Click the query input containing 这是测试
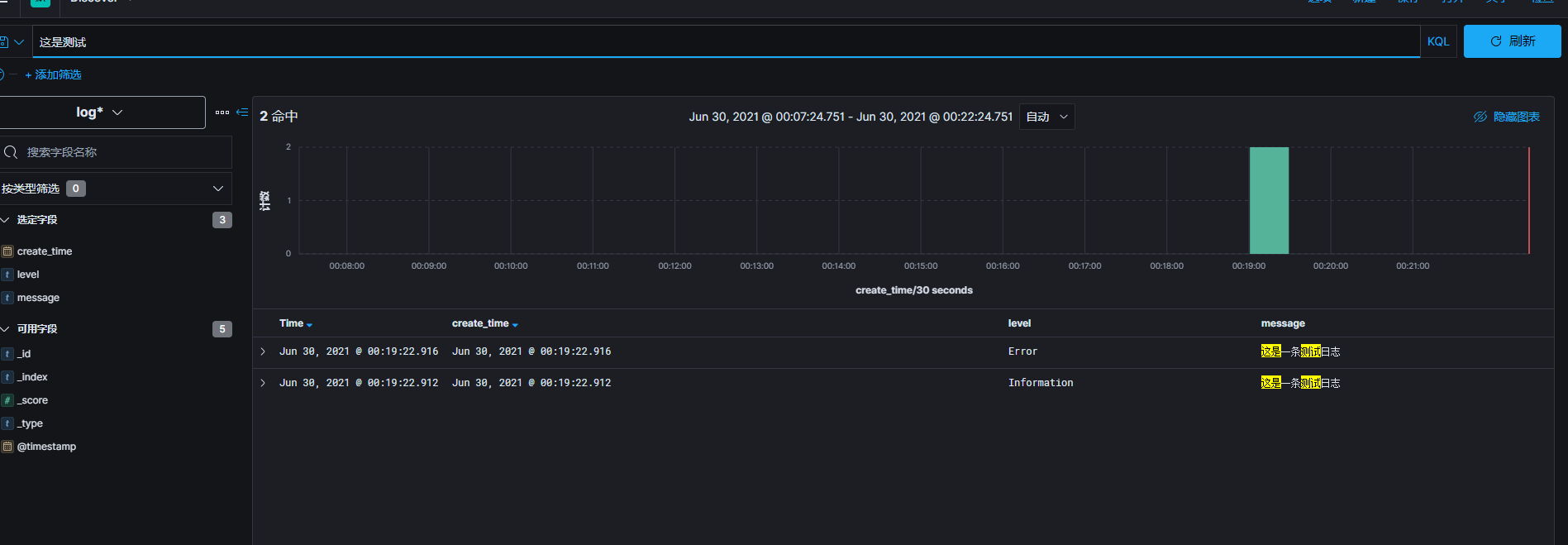Viewport: 1568px width, 545px height. (x=726, y=41)
